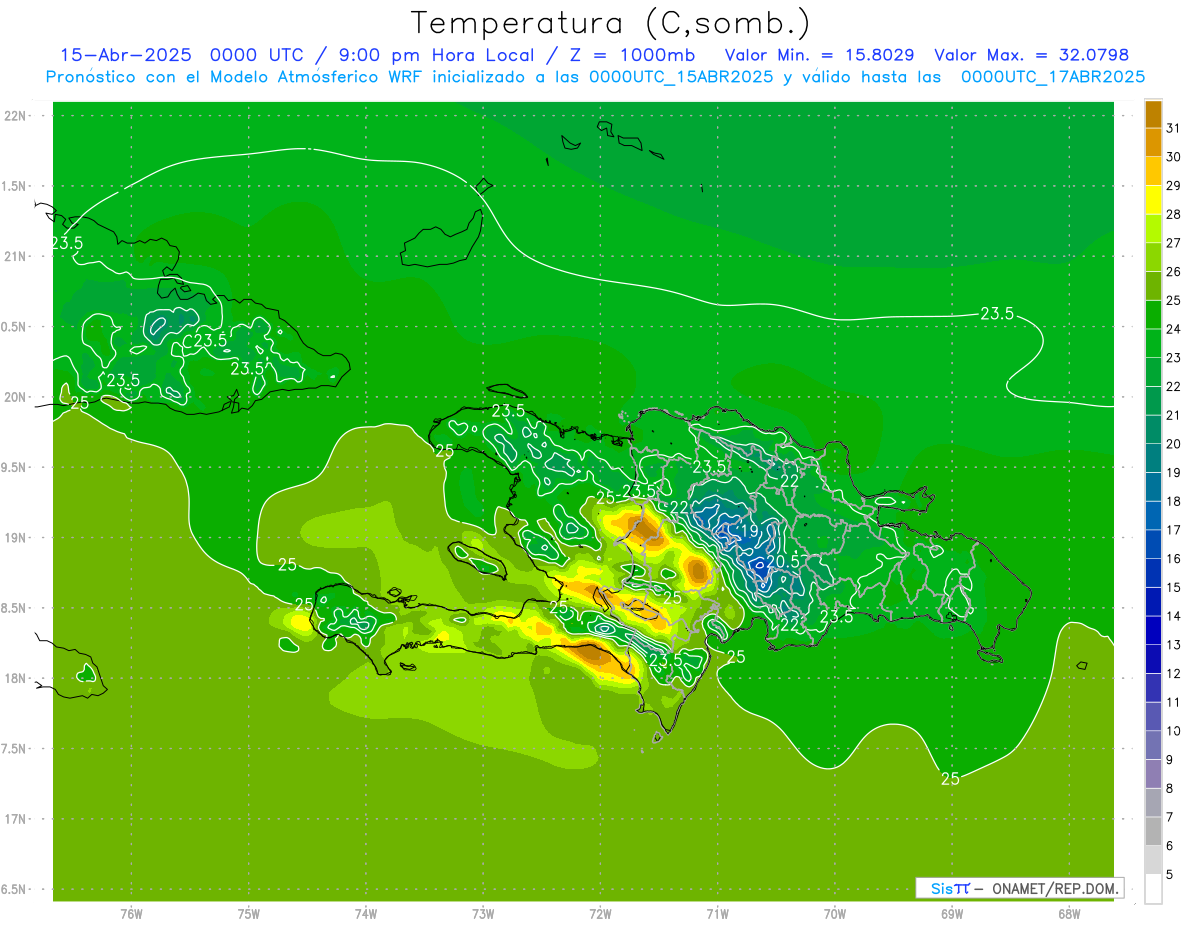Click the '10' colorbar value label

(1174, 731)
